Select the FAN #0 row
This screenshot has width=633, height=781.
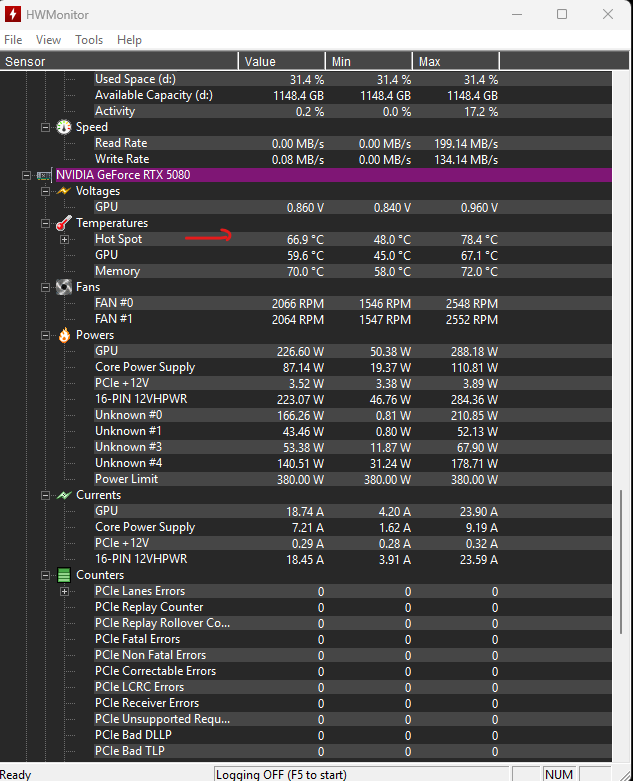point(353,303)
